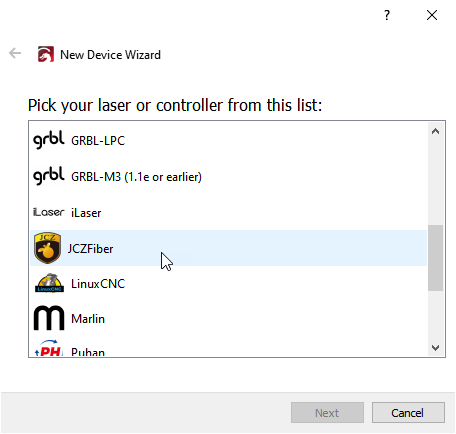Go back using the left arrow
Viewport: 456px width, 434px height.
click(15, 53)
